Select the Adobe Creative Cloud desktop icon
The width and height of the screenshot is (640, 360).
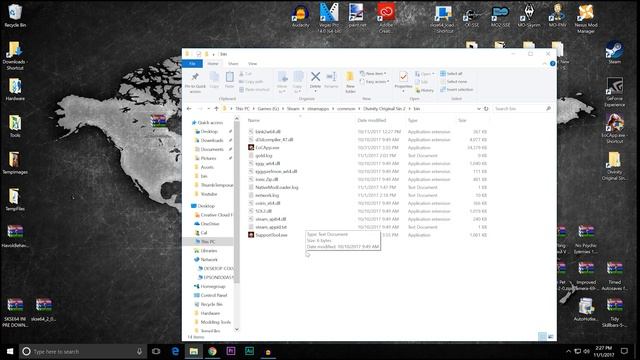386,17
